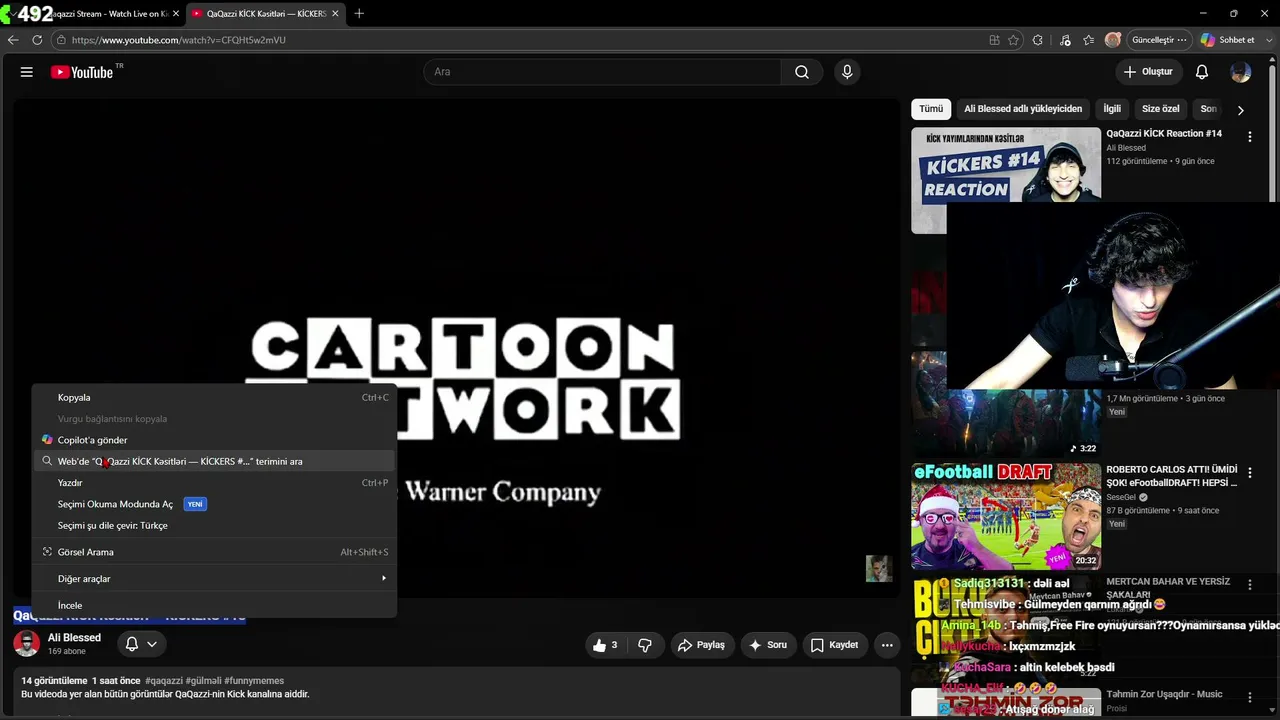Select the Tümü filter chip
This screenshot has height=720, width=1280.
click(x=931, y=109)
